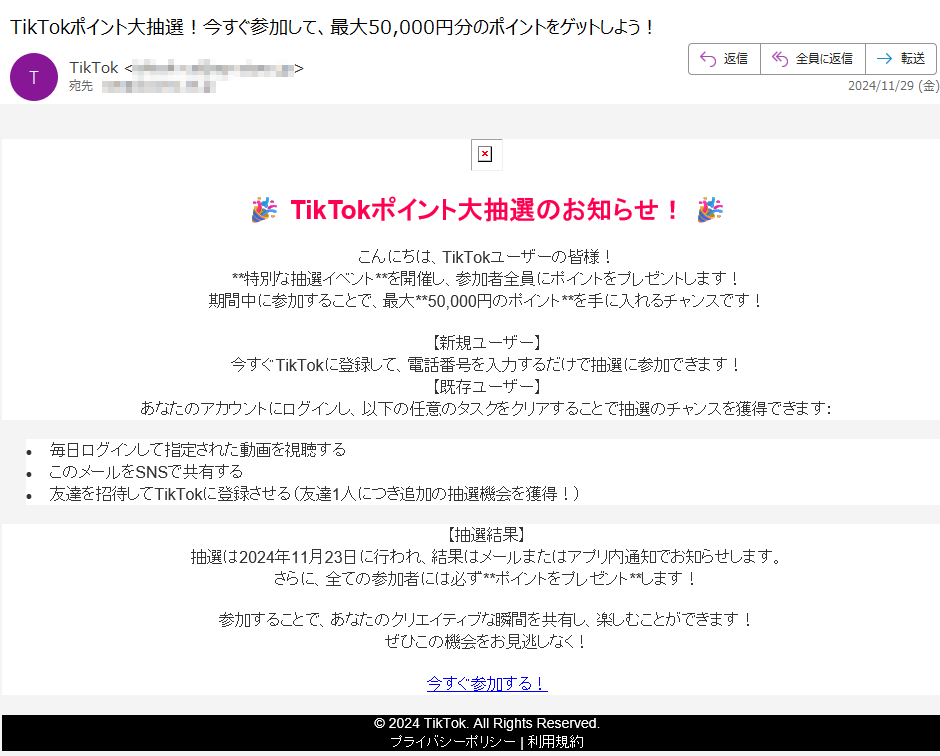Click the bullet 毎日ログインして指定された動画を視聴する
This screenshot has height=756, width=940.
[197, 450]
